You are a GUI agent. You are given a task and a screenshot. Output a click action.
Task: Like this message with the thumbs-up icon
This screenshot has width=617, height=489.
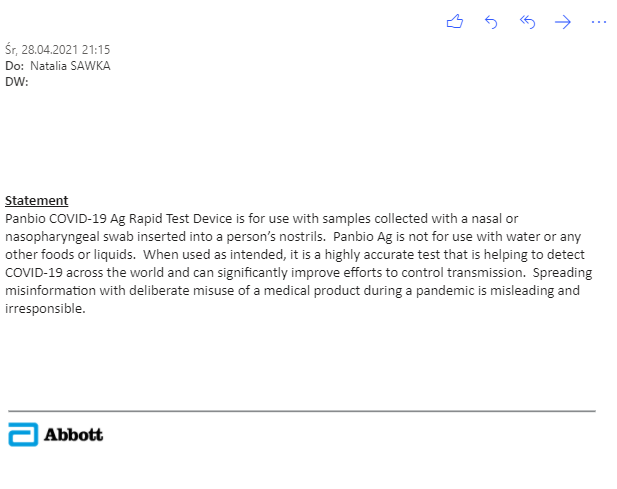455,22
